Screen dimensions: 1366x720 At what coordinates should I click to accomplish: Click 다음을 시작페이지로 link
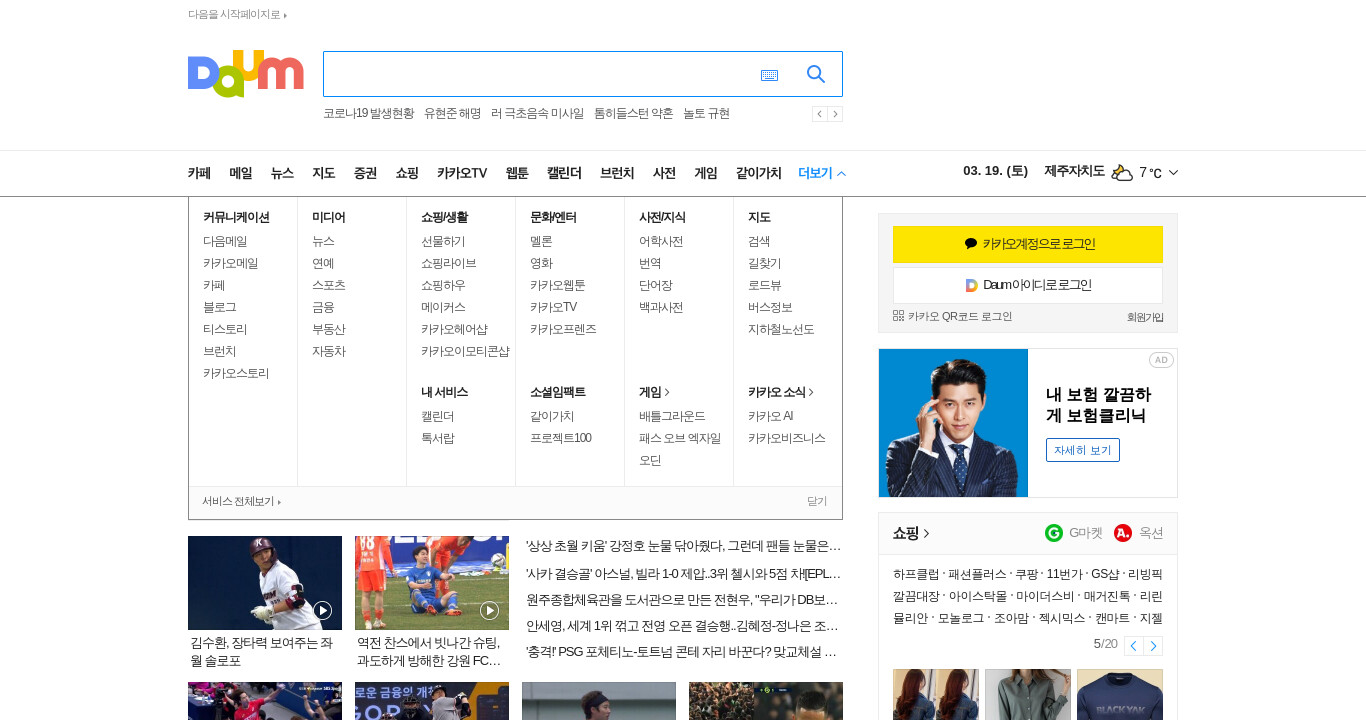237,15
